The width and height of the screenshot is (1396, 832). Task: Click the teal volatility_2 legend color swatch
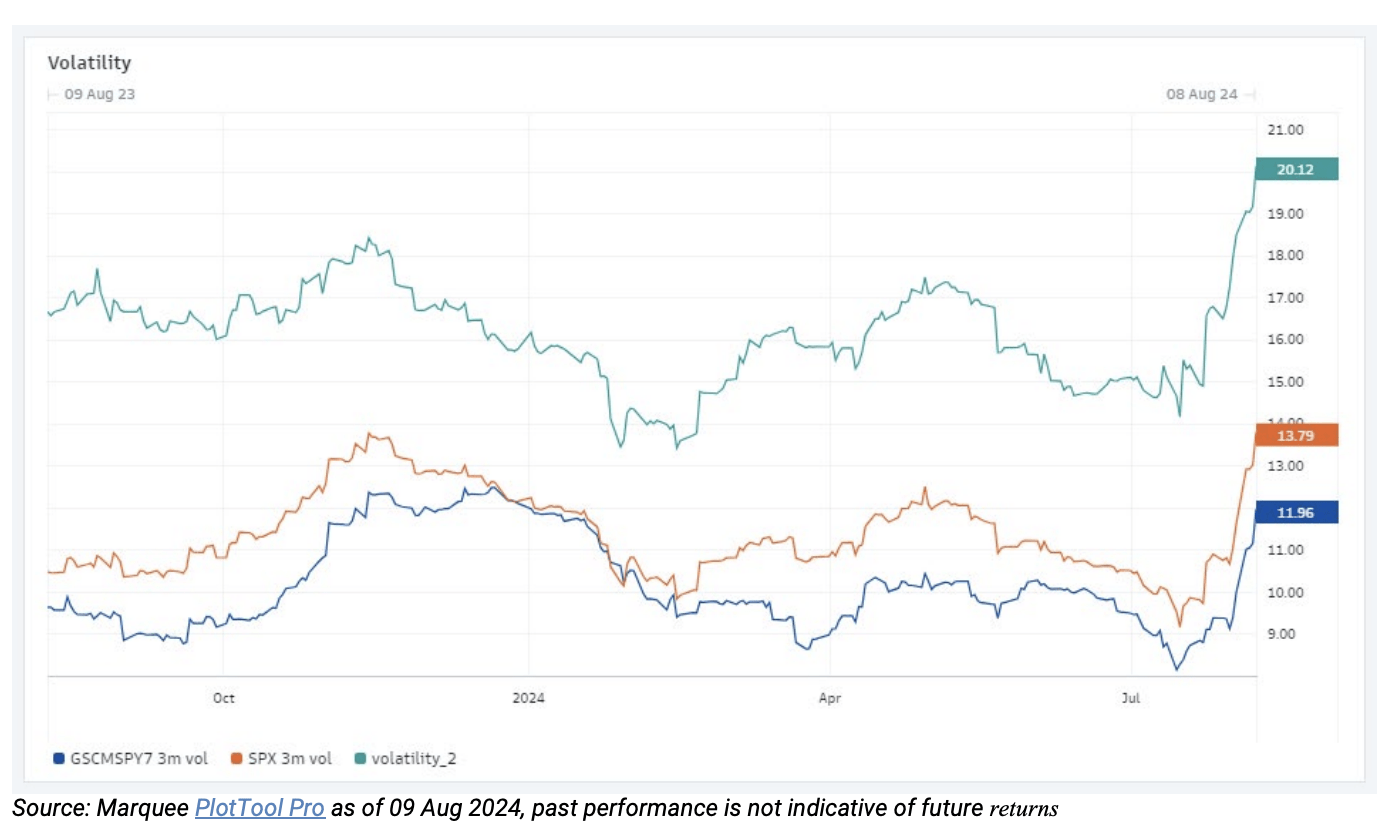click(361, 759)
